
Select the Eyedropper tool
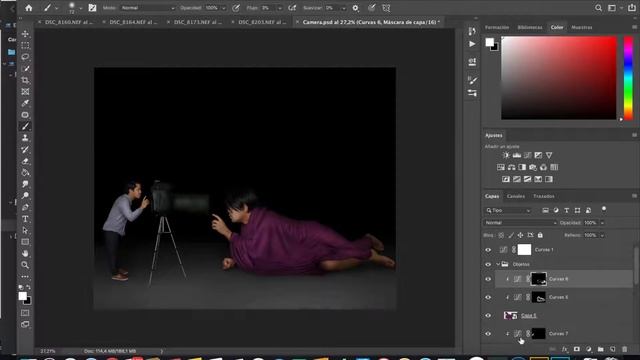pyautogui.click(x=25, y=103)
